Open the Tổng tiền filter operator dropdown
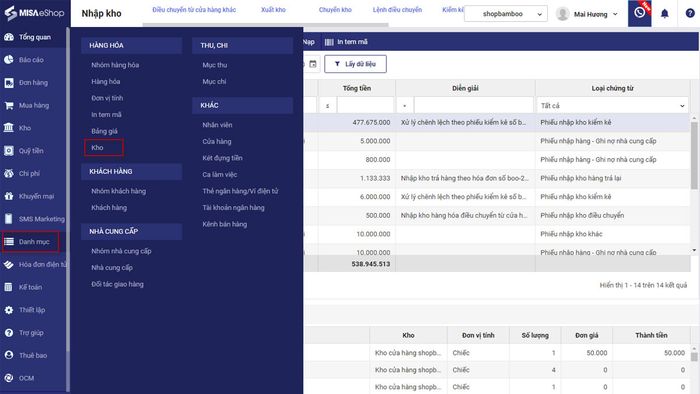This screenshot has height=394, width=700. 328,106
